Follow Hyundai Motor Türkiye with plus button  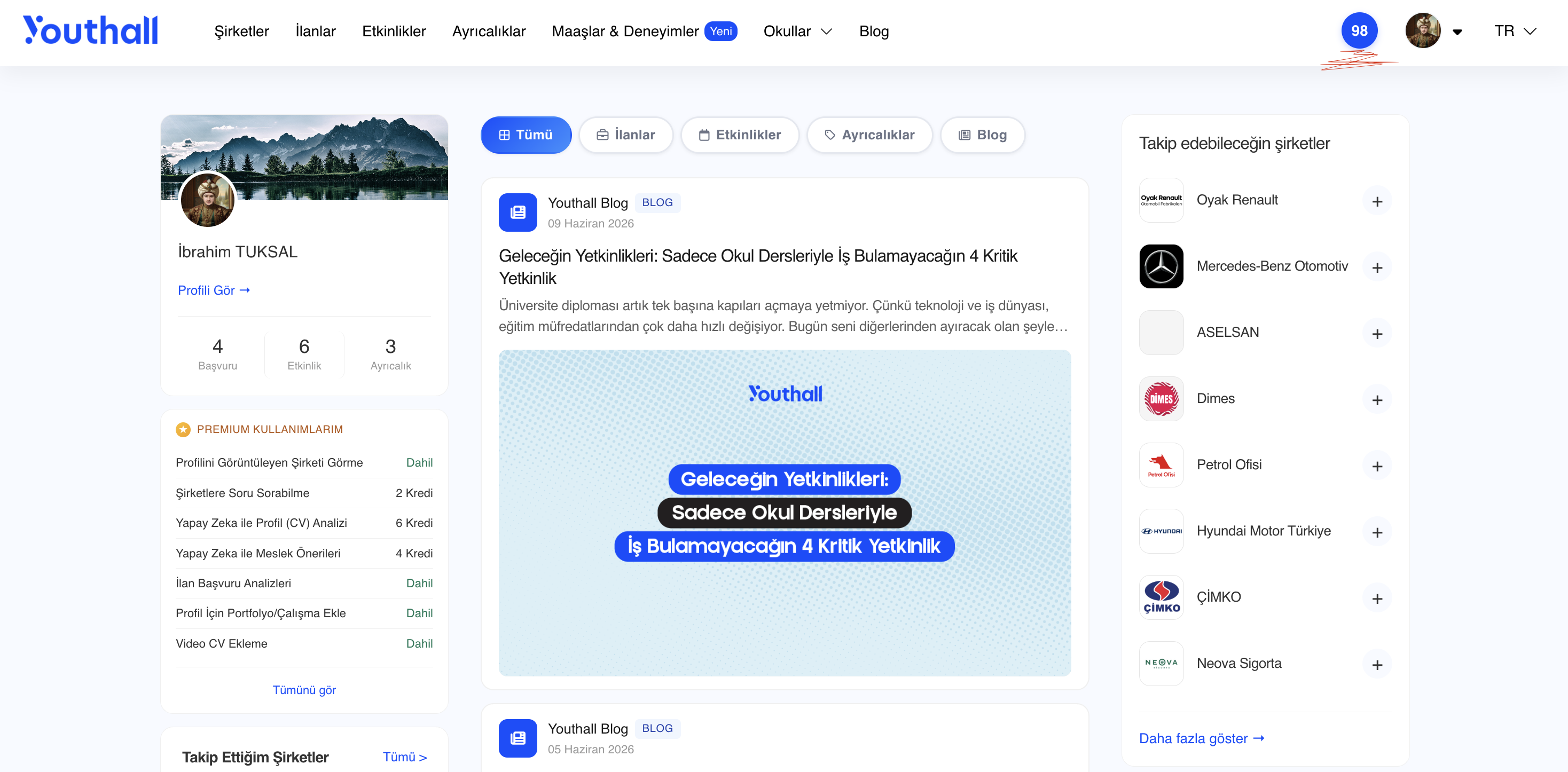[1377, 533]
